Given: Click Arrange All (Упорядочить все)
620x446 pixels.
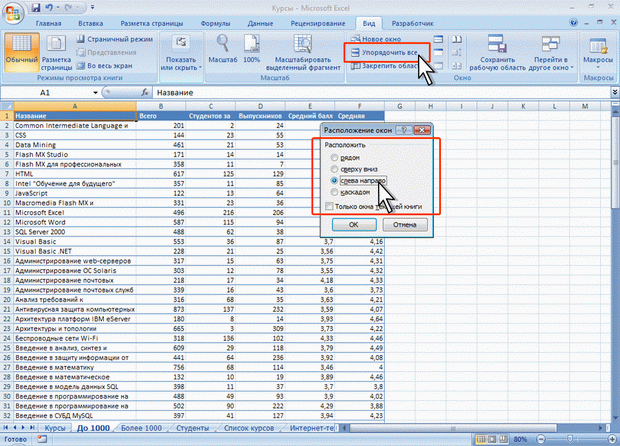Looking at the screenshot, I should coord(384,52).
